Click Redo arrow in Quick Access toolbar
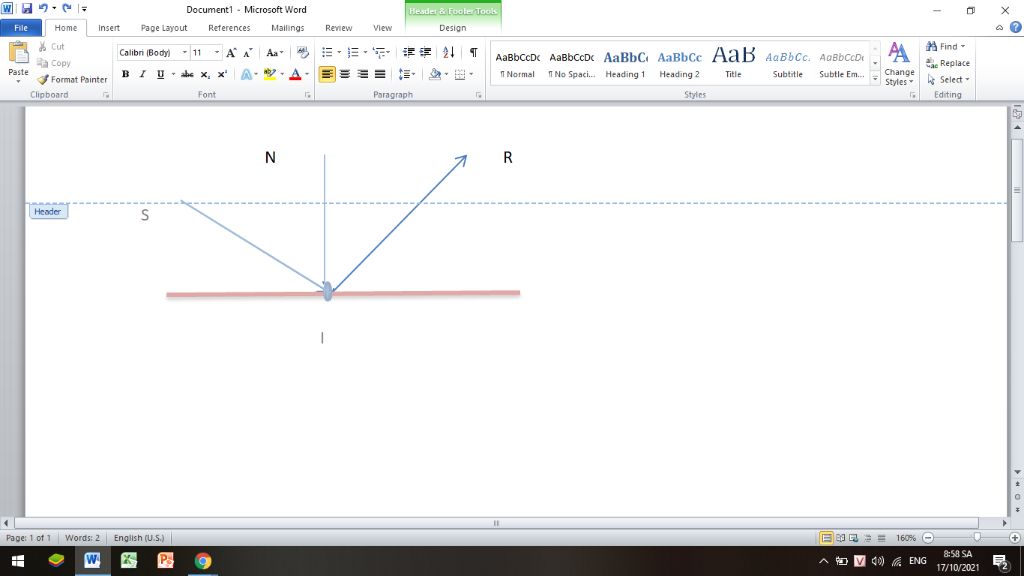This screenshot has width=1024, height=576. tap(67, 8)
